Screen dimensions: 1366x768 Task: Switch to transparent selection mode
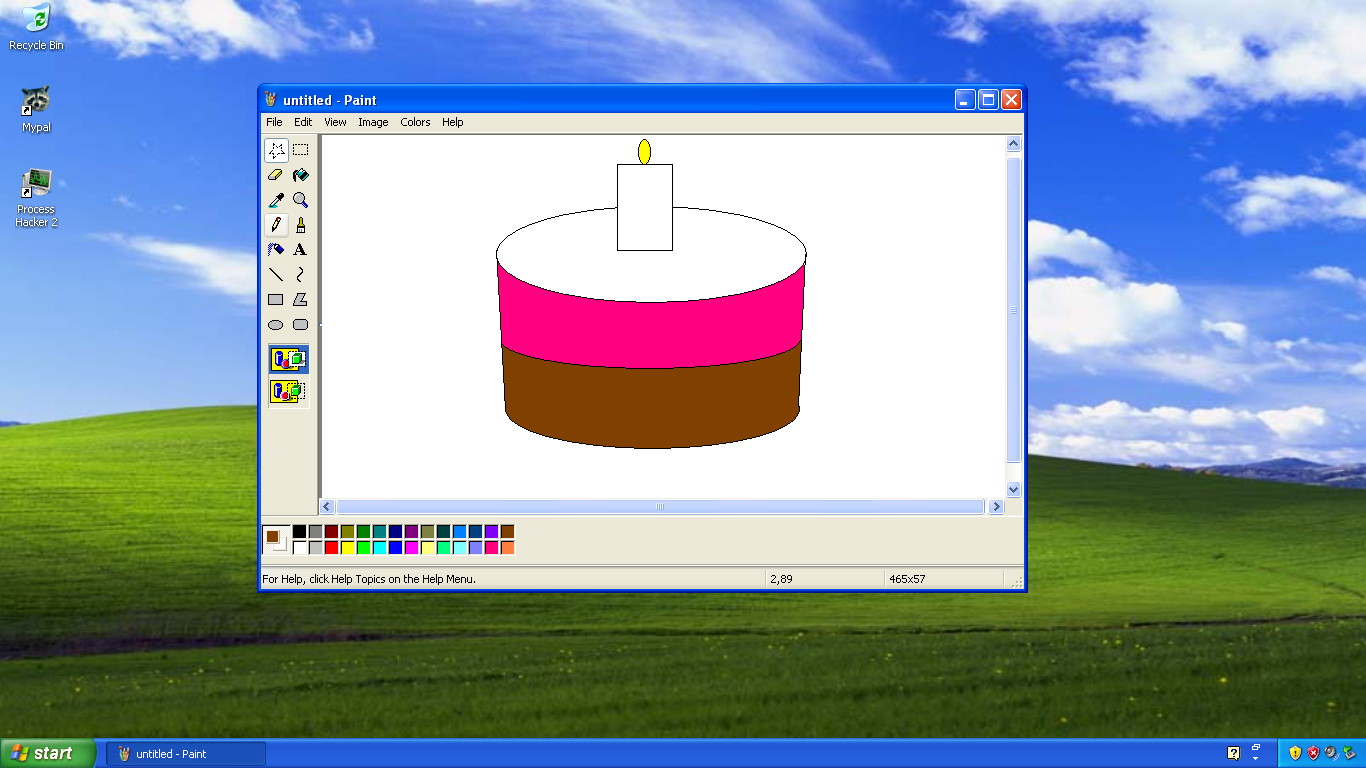click(x=288, y=392)
